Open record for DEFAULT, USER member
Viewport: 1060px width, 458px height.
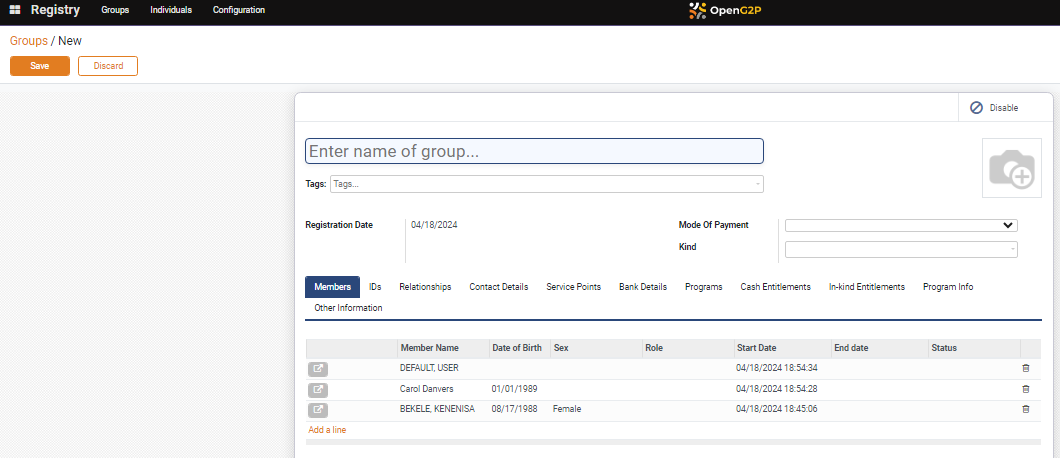(x=318, y=369)
